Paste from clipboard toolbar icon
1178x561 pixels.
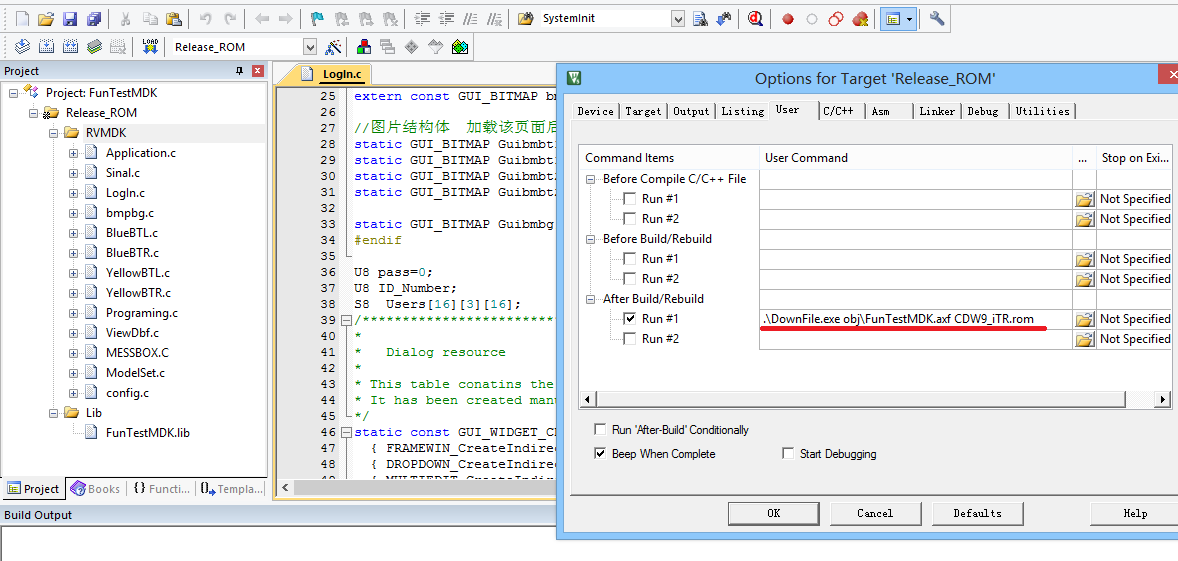pos(174,19)
